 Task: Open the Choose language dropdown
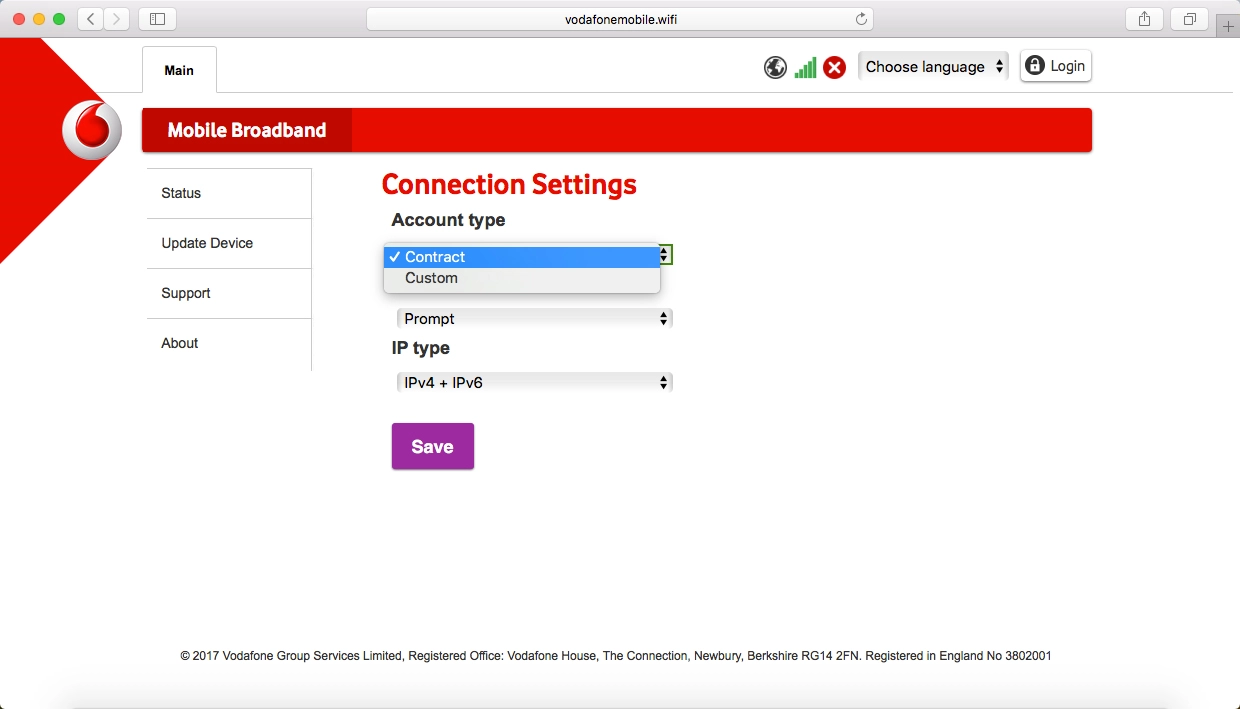click(933, 67)
